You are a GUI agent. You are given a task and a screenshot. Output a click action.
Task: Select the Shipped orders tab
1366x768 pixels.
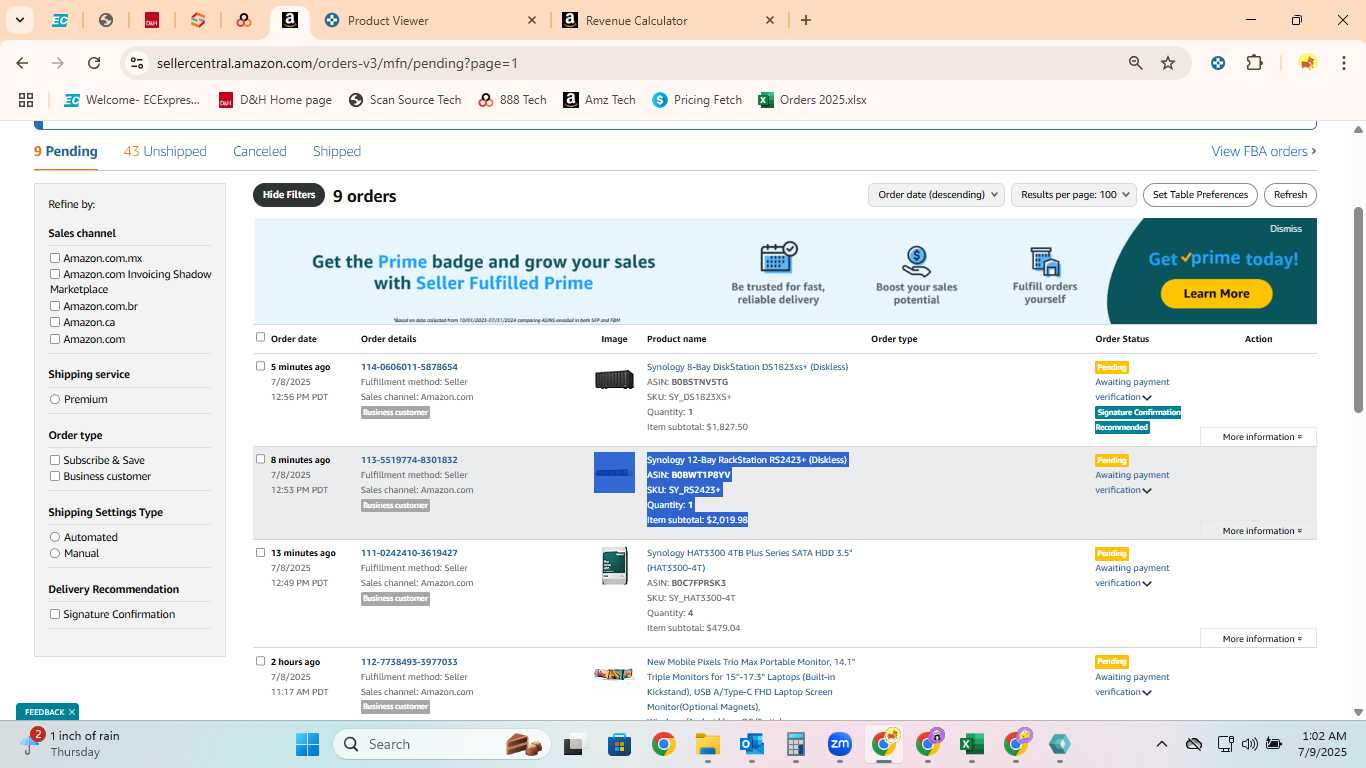click(x=337, y=151)
